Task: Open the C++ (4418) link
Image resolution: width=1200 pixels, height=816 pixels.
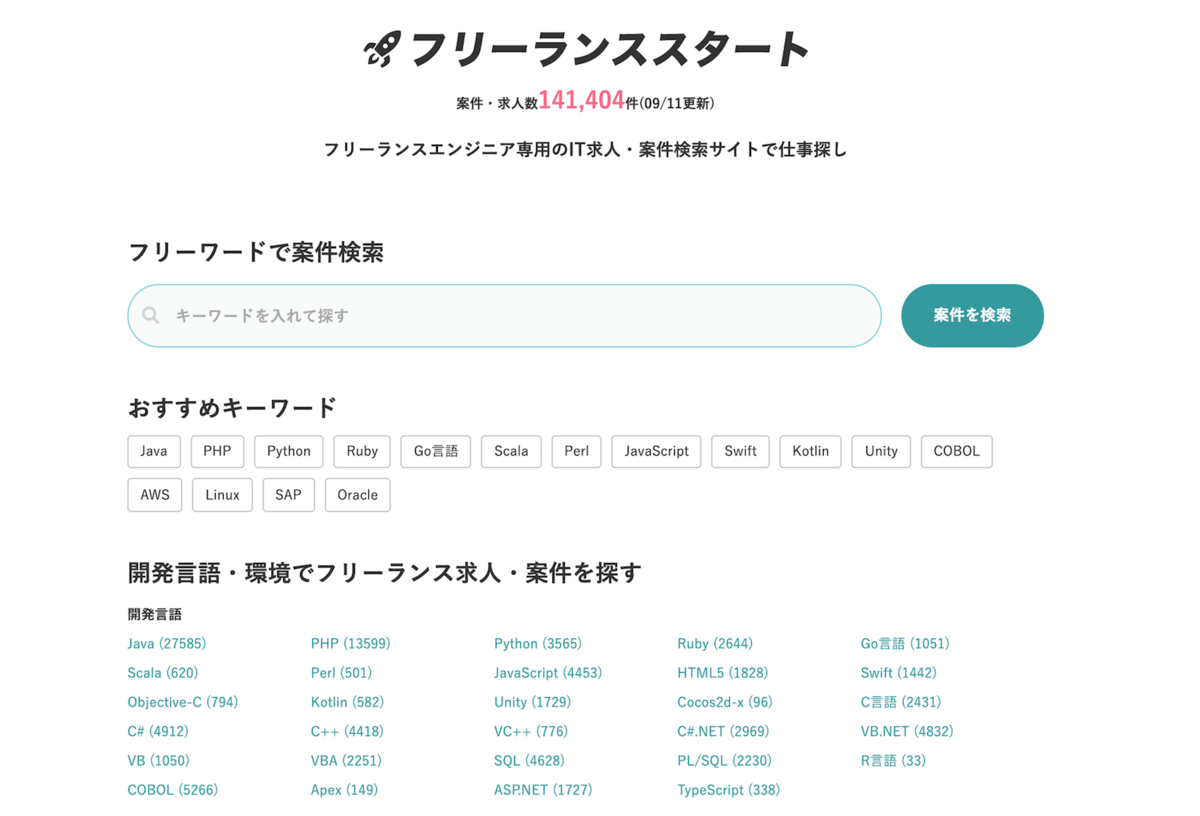Action: [347, 731]
